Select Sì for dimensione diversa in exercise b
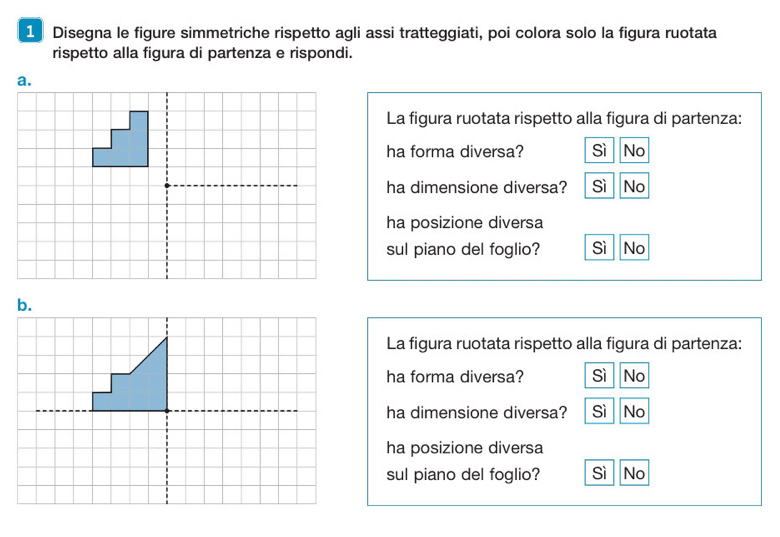 pos(599,411)
